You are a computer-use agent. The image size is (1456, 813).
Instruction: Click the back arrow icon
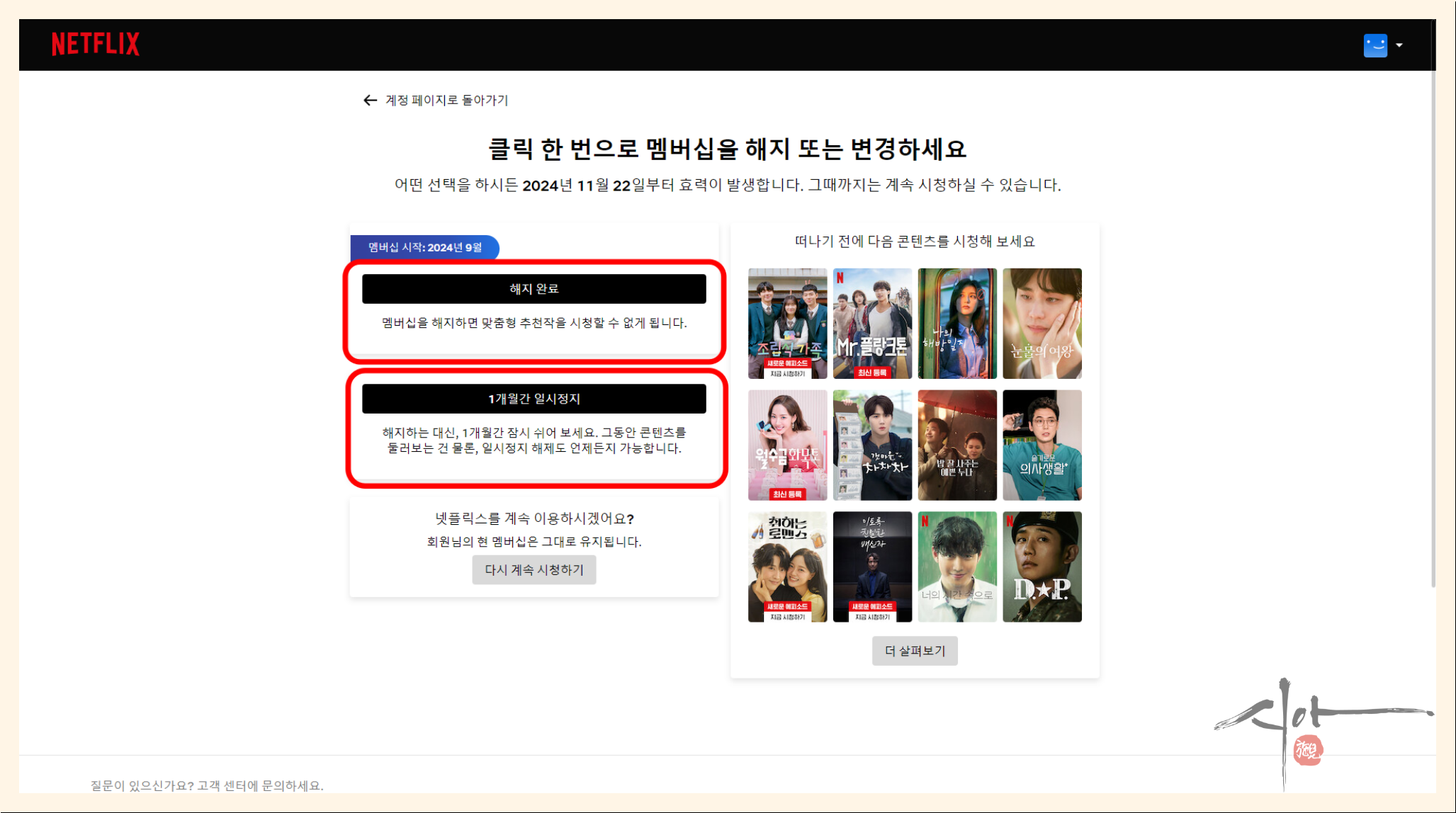tap(370, 101)
